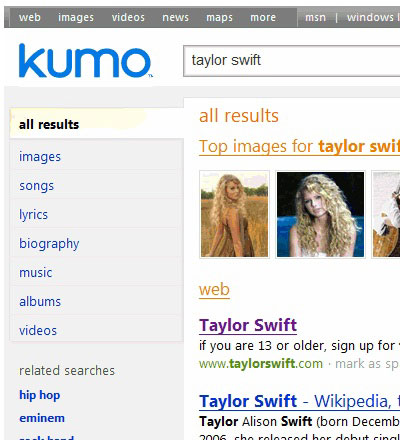Switch to news in top navigation
Screen dimensions: 400x440
[x=176, y=17]
